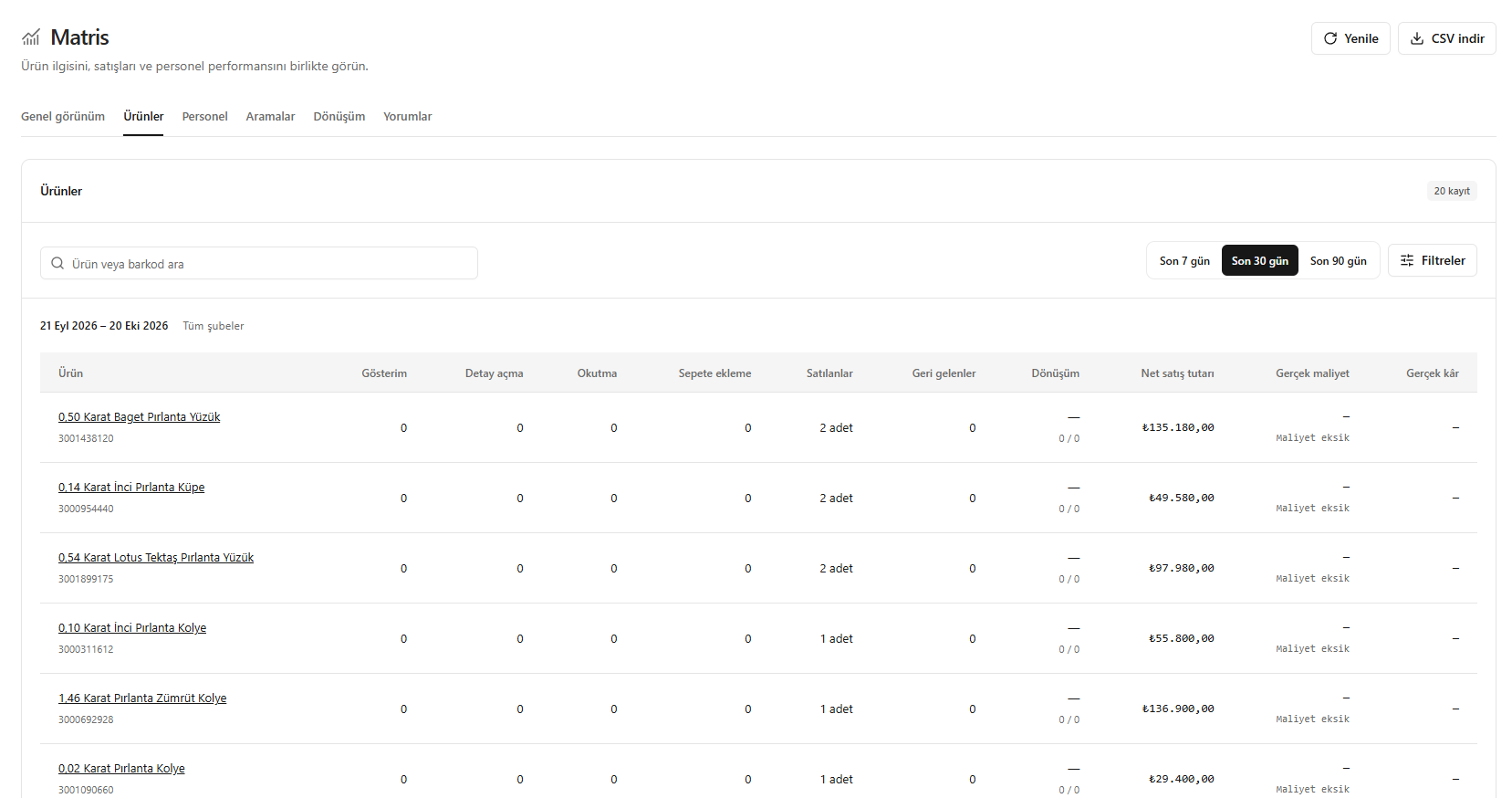Switch to the Yorumlar tab
The height and width of the screenshot is (798, 1512).
(x=407, y=116)
